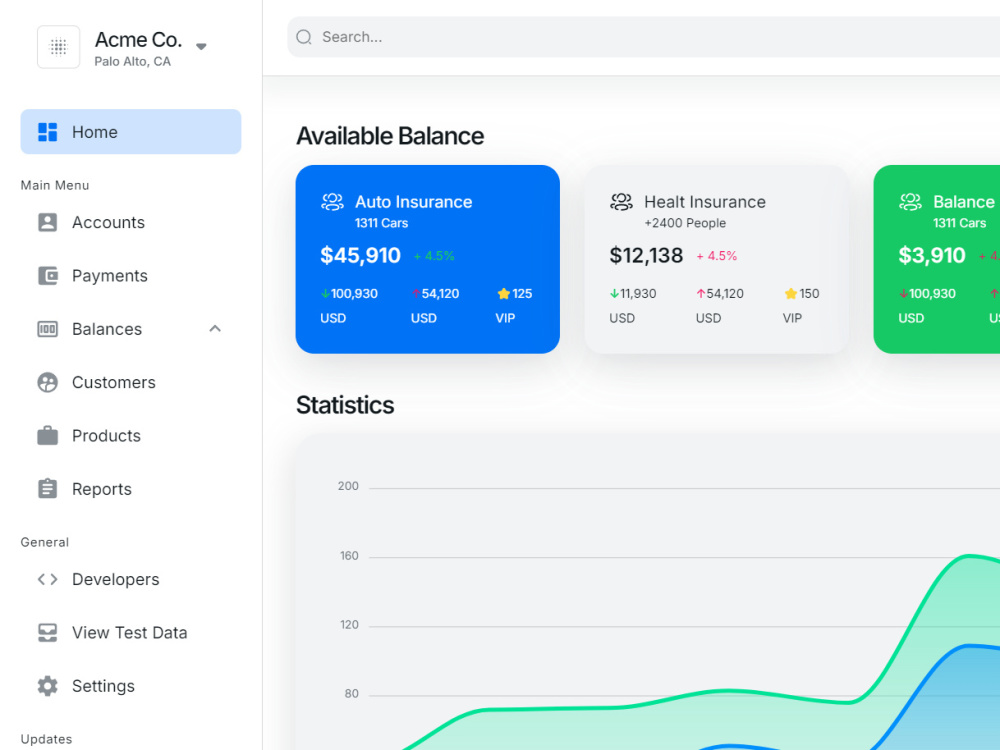
Task: Click the Home dashboard icon
Action: coord(48,132)
